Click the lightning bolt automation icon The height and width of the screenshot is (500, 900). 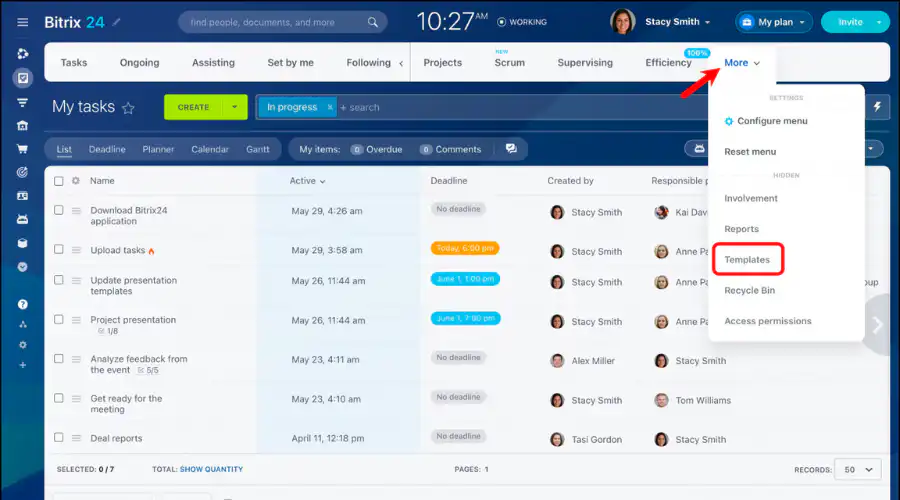coord(877,107)
